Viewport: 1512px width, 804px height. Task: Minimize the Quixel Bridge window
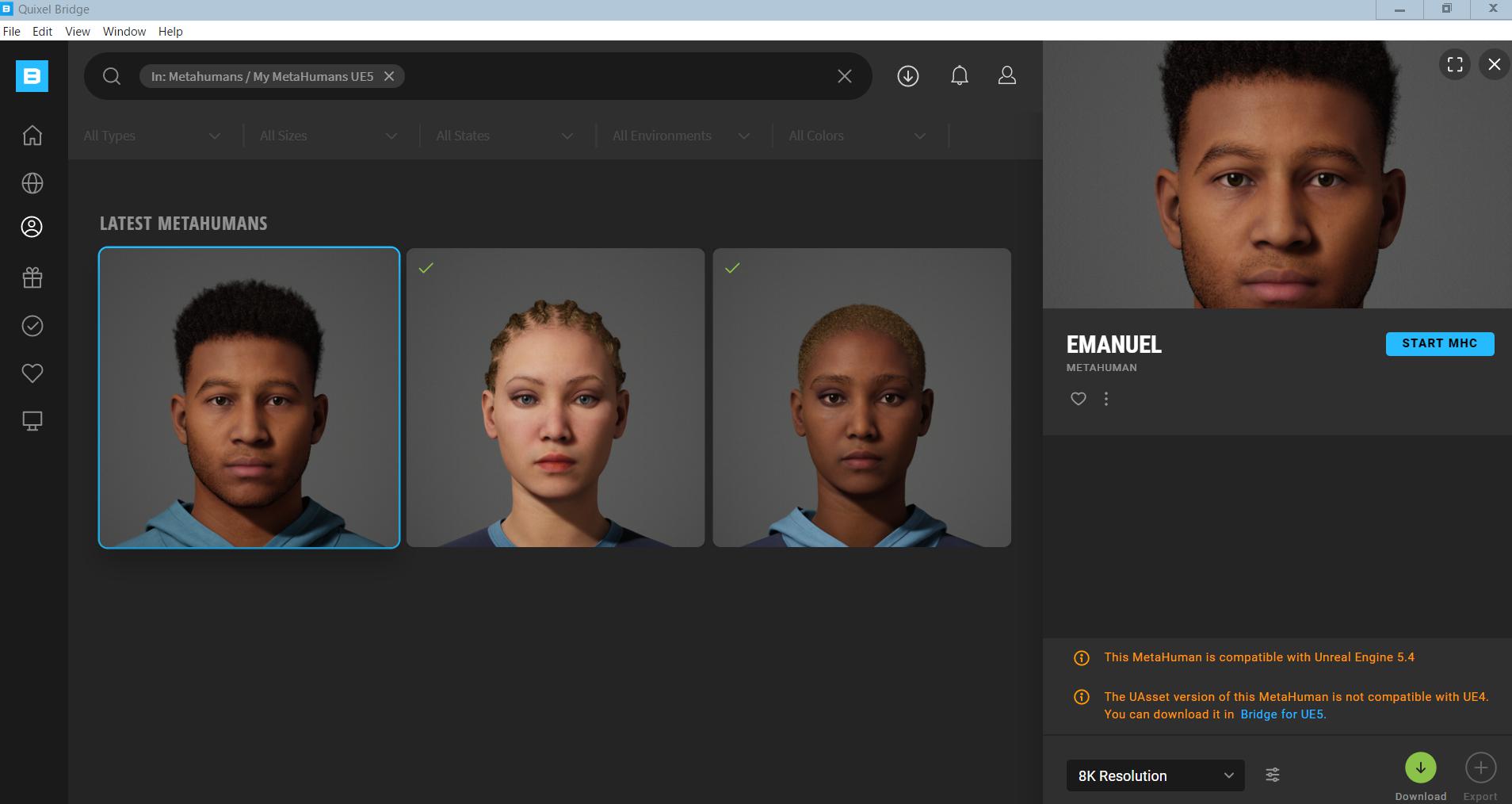coord(1399,10)
